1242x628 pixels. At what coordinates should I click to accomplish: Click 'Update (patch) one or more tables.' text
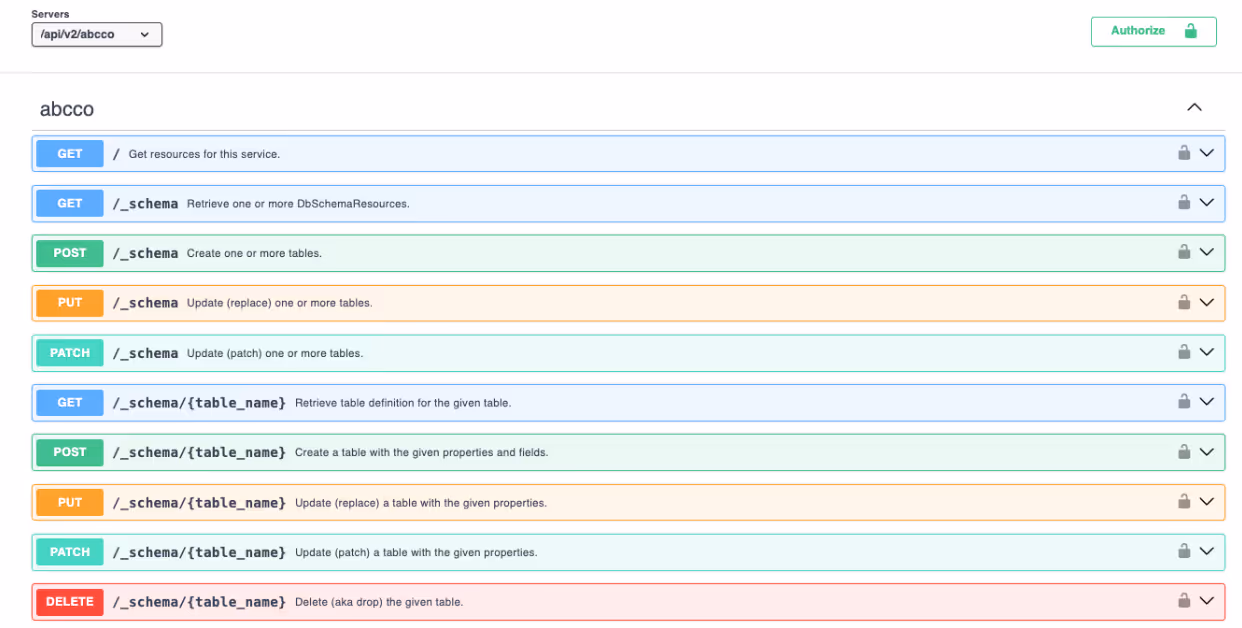275,353
